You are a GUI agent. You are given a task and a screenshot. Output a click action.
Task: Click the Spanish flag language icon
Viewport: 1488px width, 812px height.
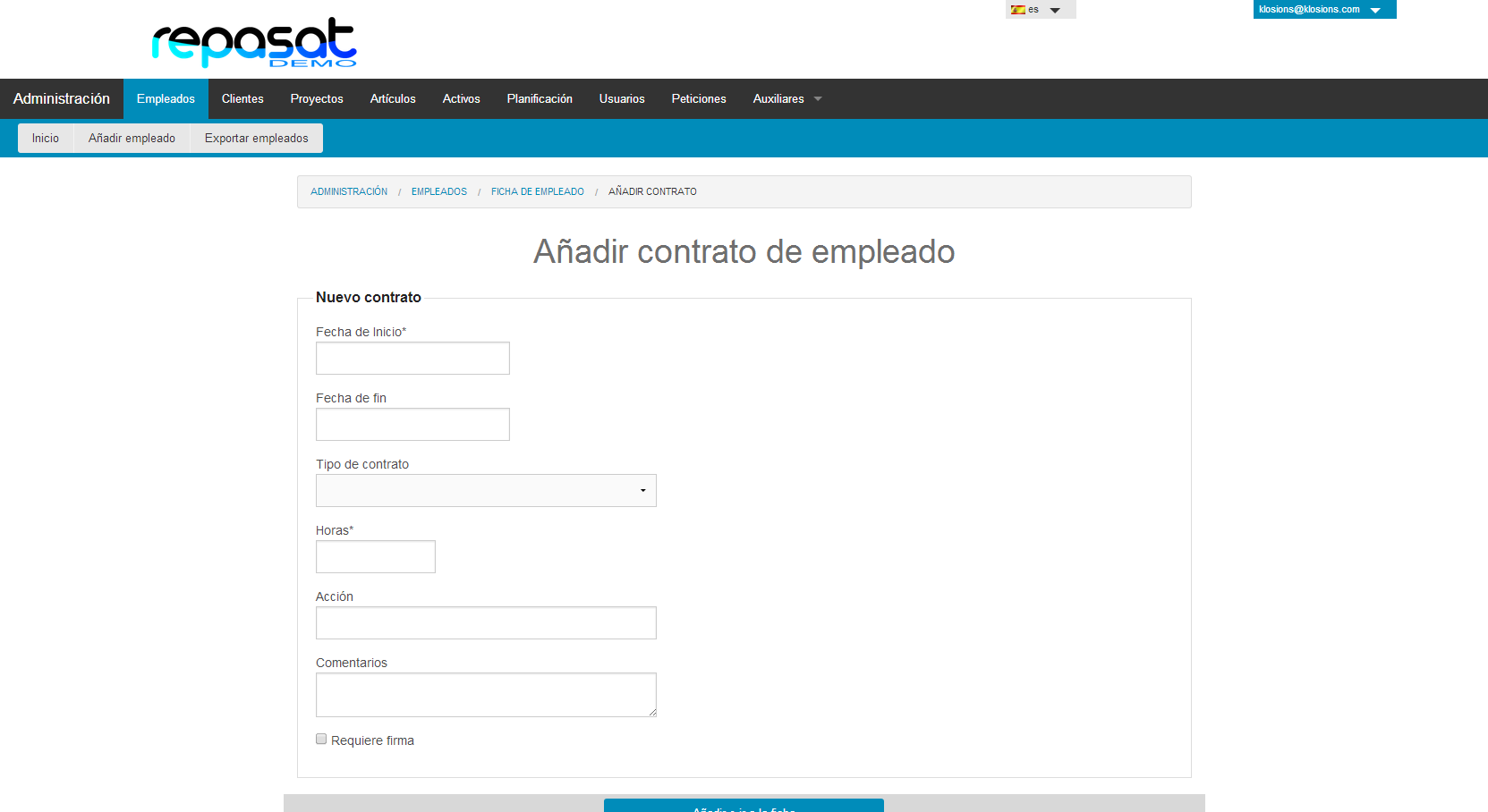click(1017, 10)
